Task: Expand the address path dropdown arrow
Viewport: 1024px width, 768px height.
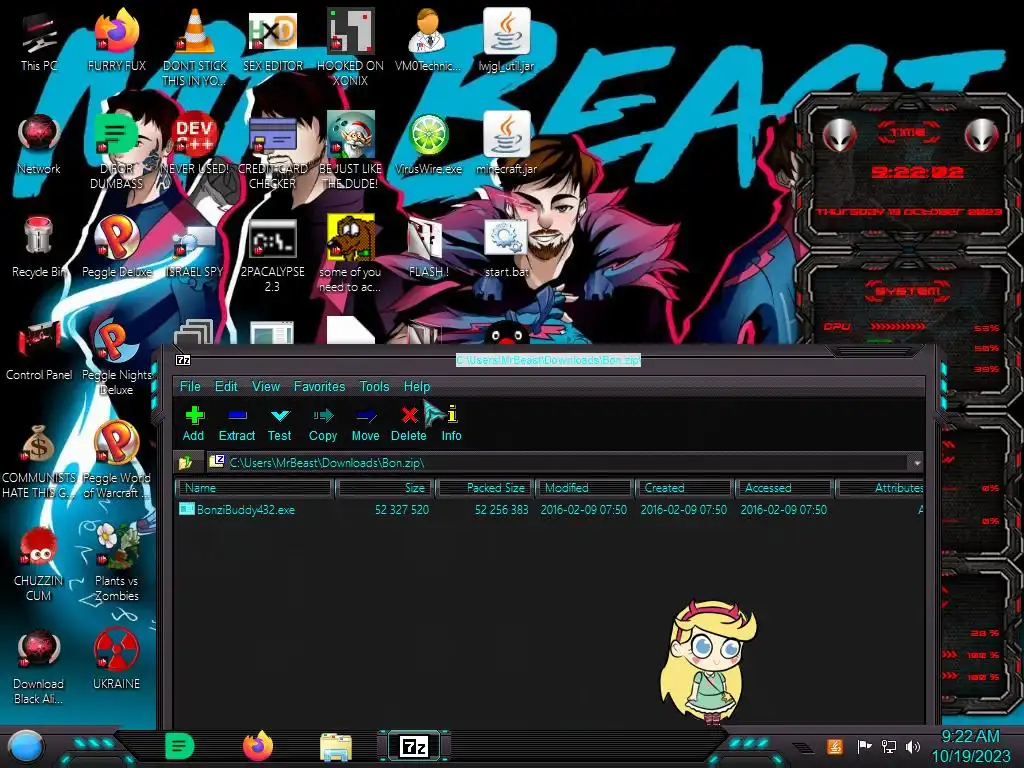Action: (917, 462)
